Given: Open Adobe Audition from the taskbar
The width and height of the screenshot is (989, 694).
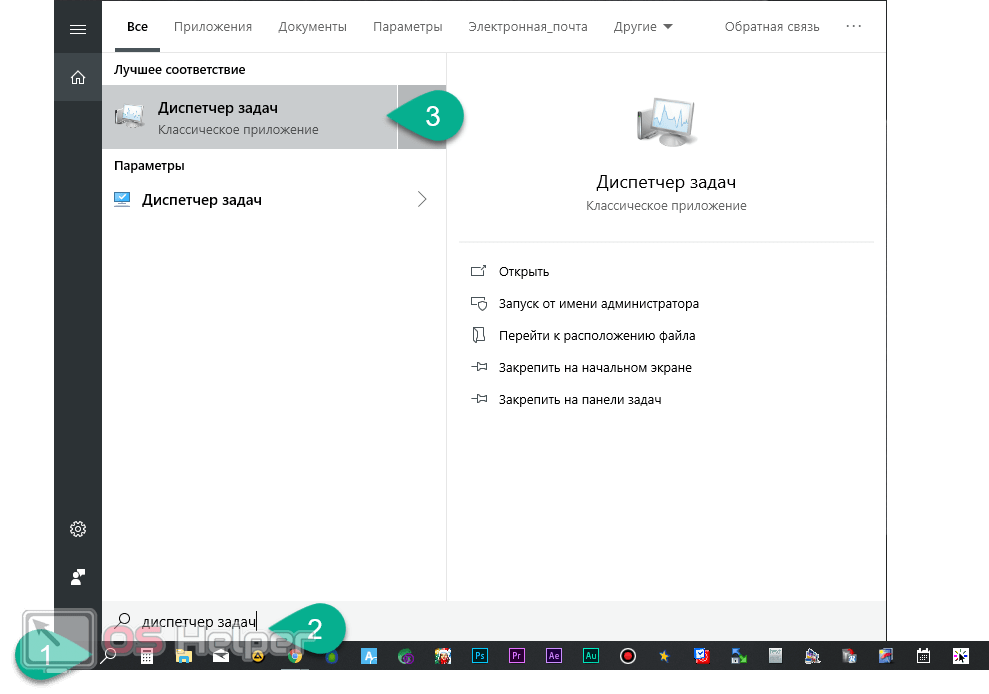Looking at the screenshot, I should point(591,657).
